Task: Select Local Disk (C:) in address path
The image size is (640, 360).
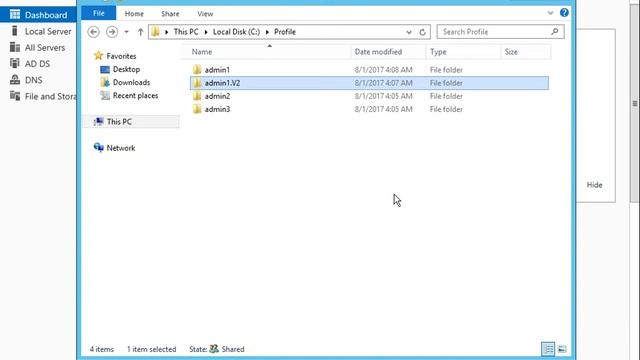Action: tap(236, 32)
